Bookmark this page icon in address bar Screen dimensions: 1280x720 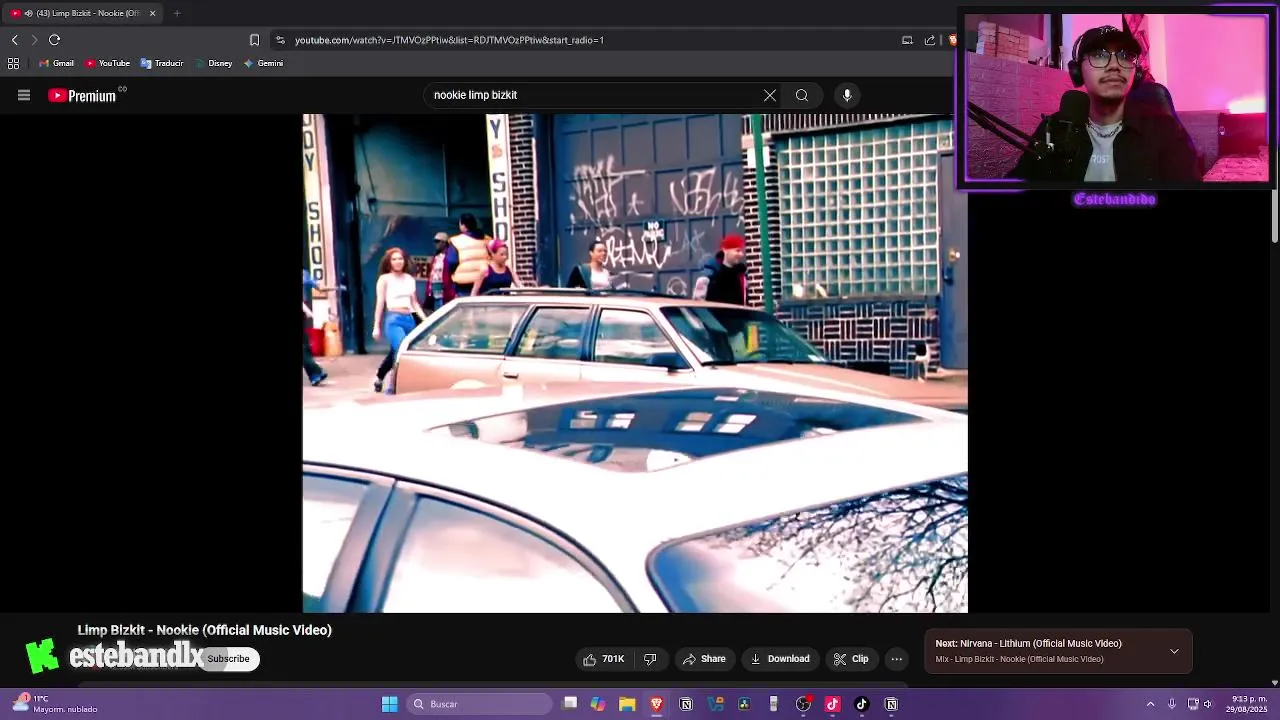(x=254, y=40)
